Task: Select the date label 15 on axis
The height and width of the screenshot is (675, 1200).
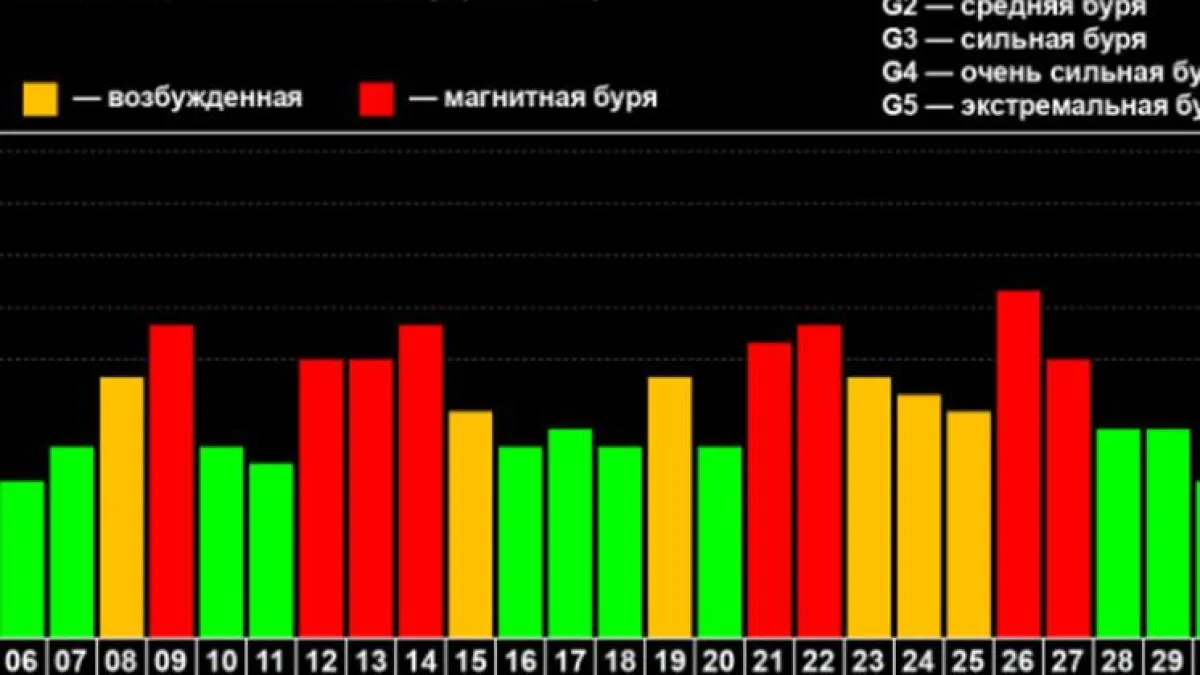Action: tap(470, 659)
